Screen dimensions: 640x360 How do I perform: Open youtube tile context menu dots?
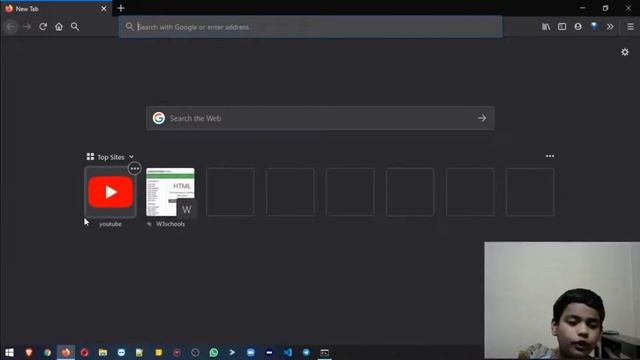(x=135, y=169)
